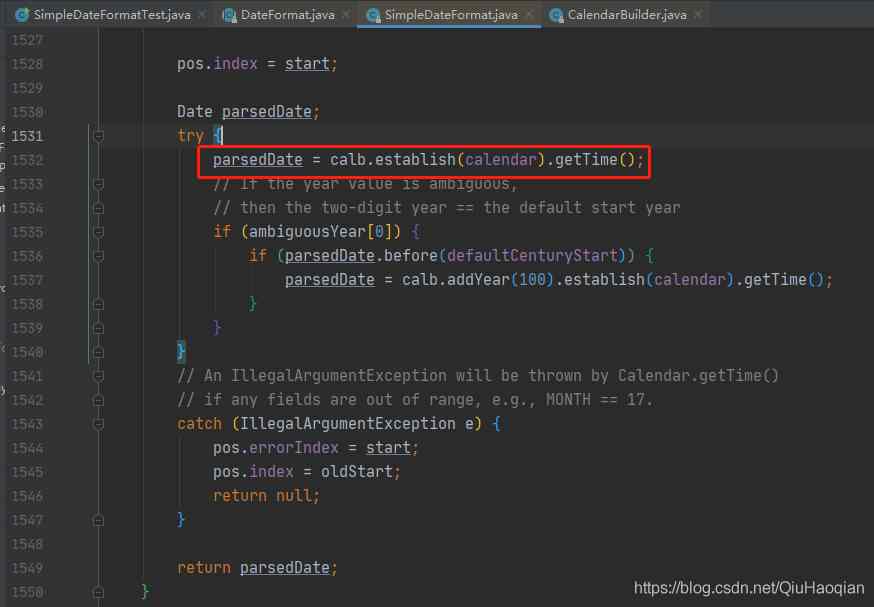The height and width of the screenshot is (607, 874).
Task: Click 'errorIndex' field on line 1544
Action: [x=293, y=448]
